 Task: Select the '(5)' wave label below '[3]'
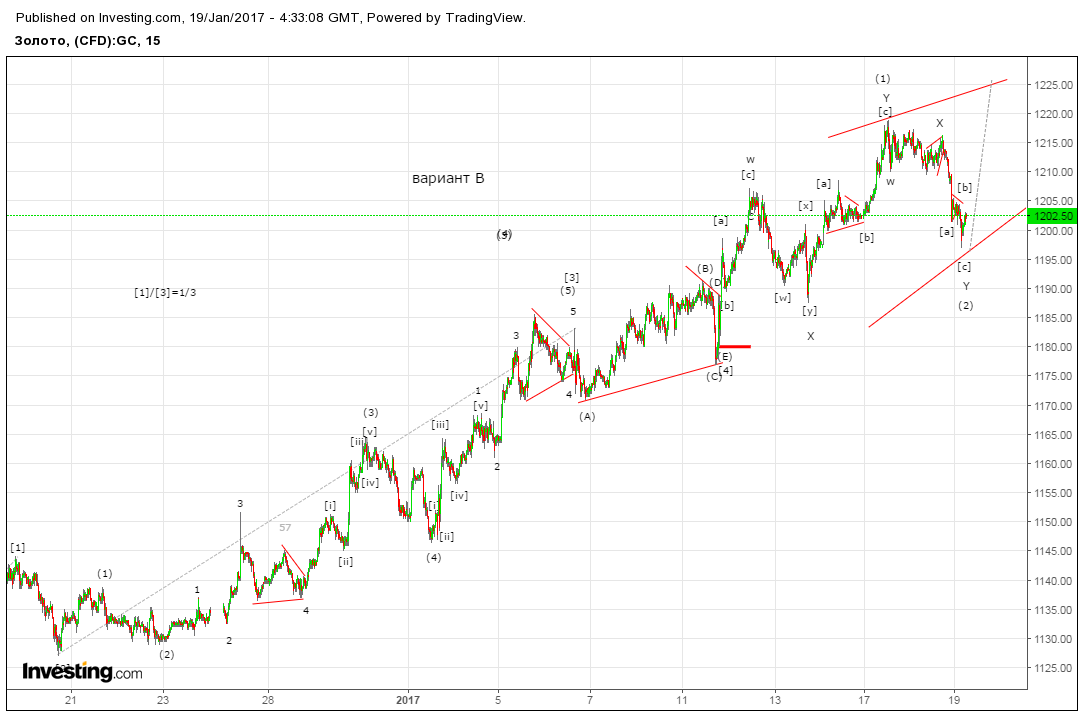point(568,290)
